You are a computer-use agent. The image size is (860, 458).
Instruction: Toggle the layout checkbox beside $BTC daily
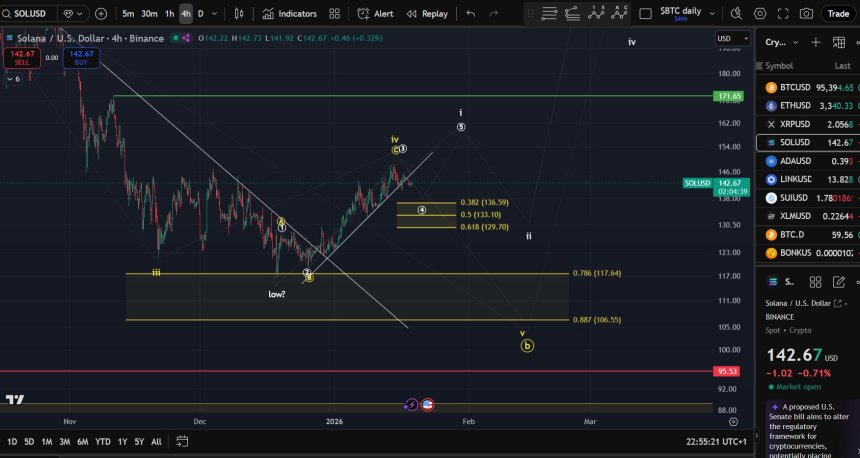[x=646, y=14]
